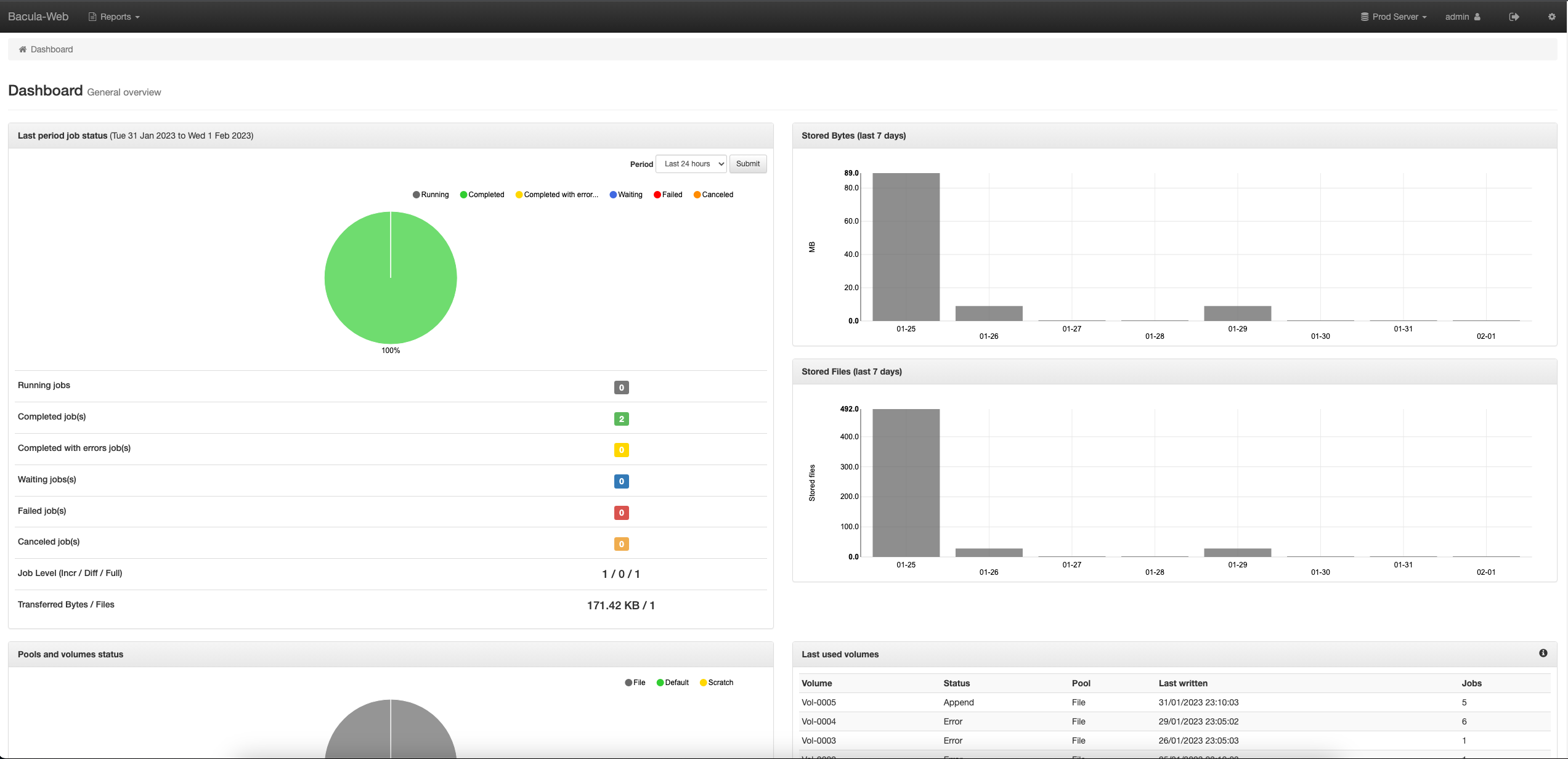
Task: Open the Prod Server catalog selector
Action: coord(1394,17)
